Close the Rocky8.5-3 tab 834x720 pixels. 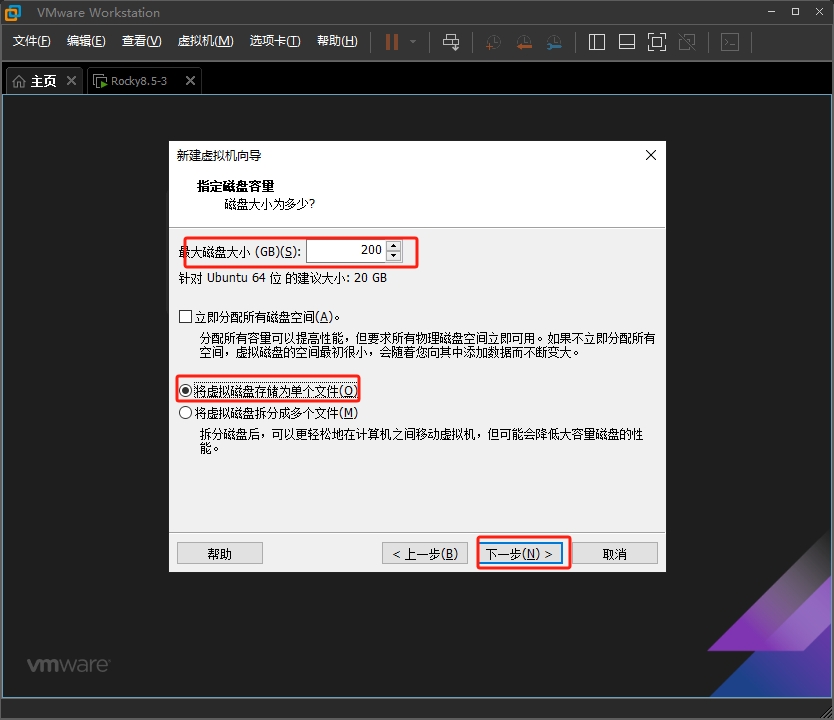coord(190,80)
